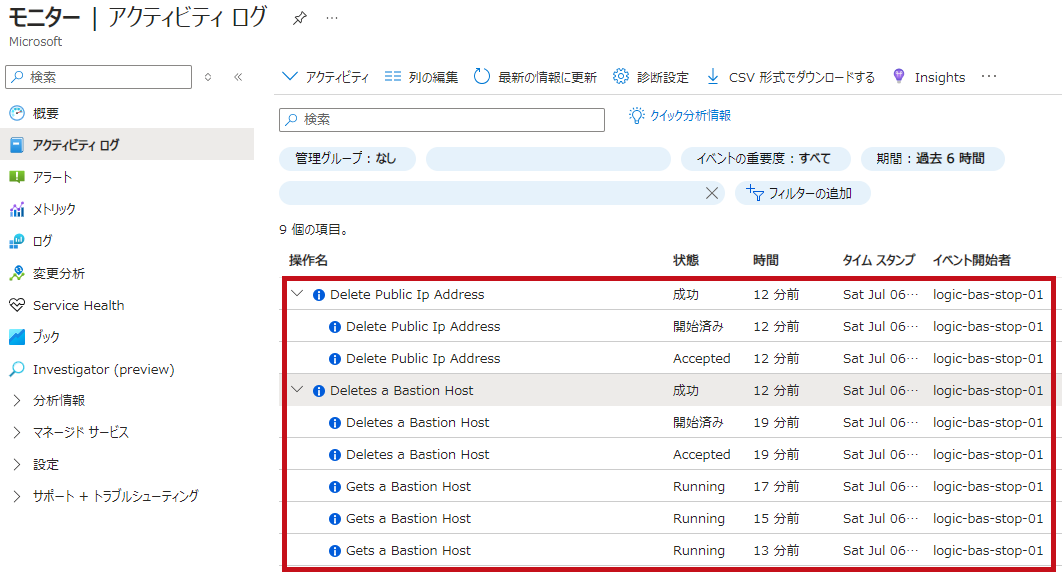Click フィルターの追加 button

click(x=803, y=193)
